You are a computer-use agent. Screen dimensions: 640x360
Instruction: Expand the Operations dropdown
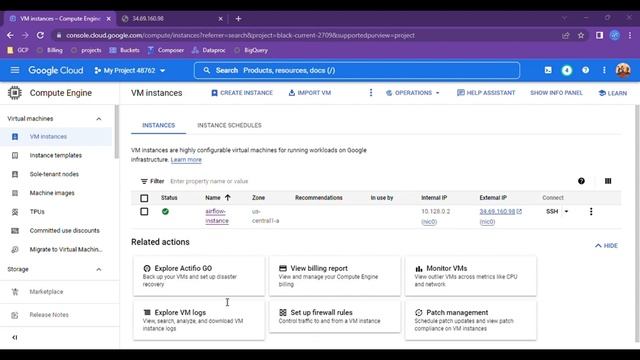pos(413,93)
